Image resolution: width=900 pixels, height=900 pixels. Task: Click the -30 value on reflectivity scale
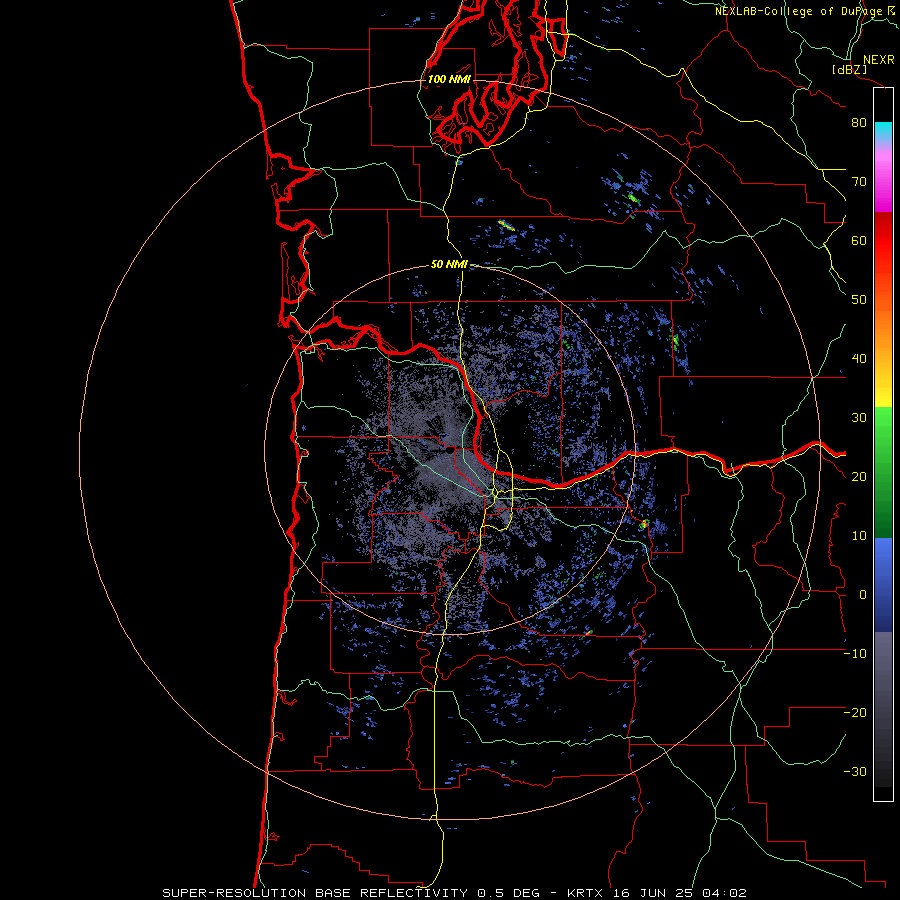click(x=855, y=772)
